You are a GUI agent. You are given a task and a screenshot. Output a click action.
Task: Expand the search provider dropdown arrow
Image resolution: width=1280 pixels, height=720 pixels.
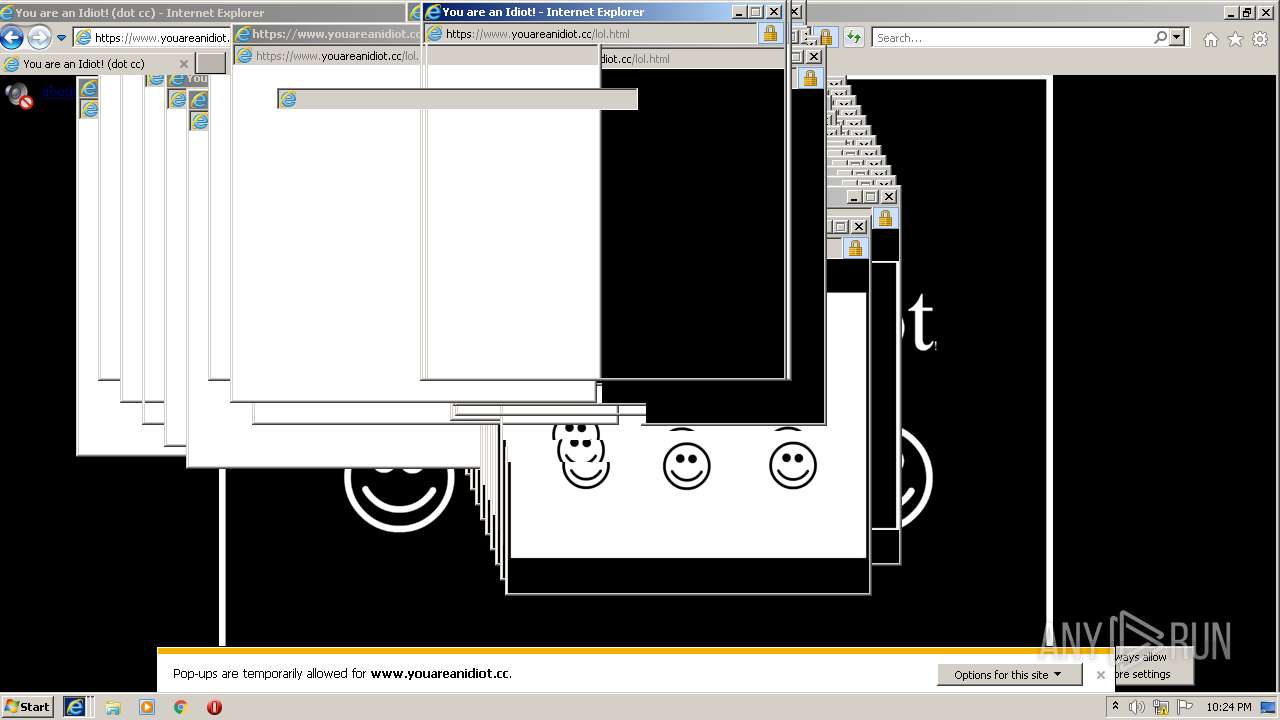(x=1177, y=37)
